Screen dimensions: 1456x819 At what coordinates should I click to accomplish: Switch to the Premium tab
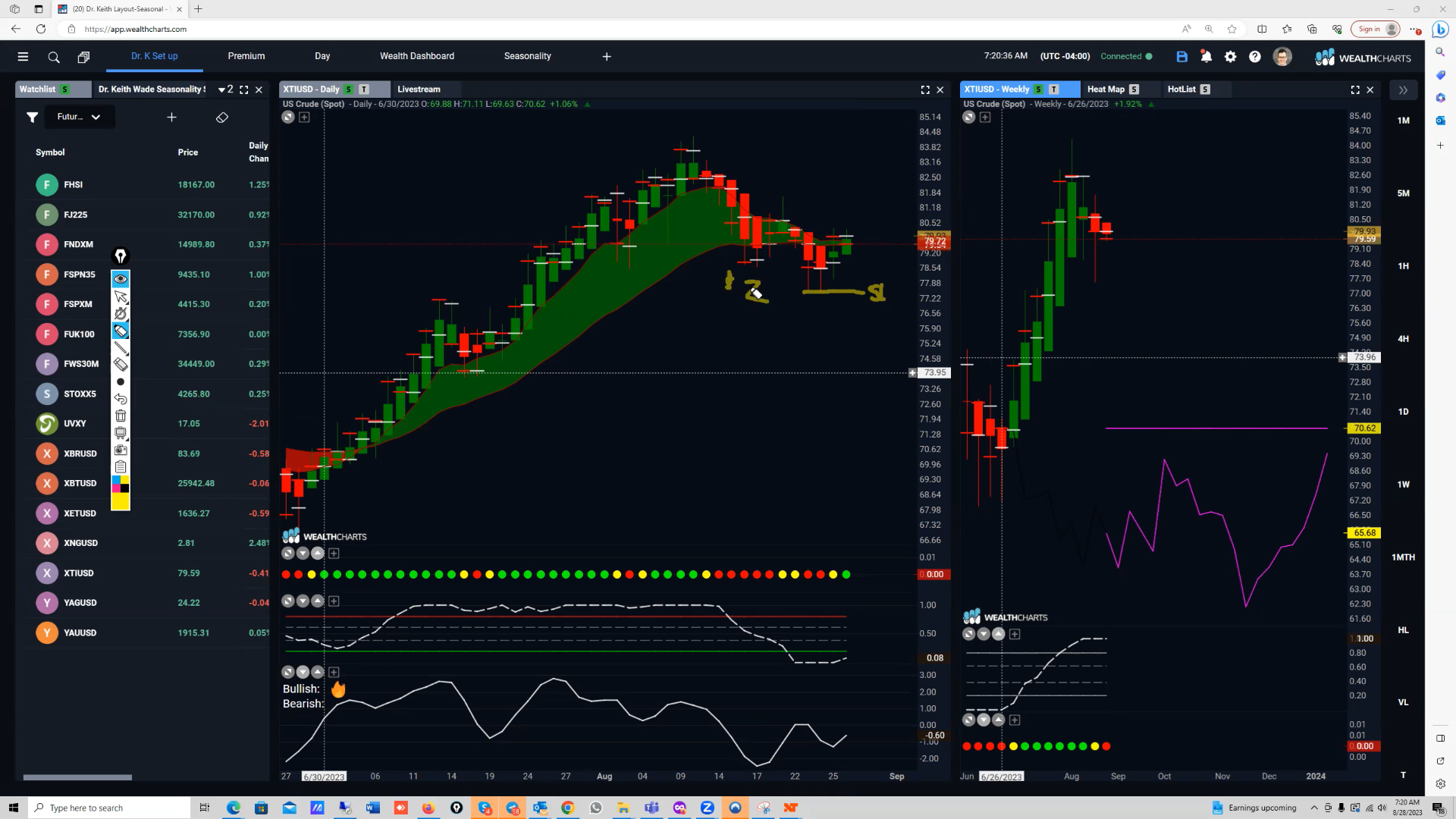pos(246,56)
